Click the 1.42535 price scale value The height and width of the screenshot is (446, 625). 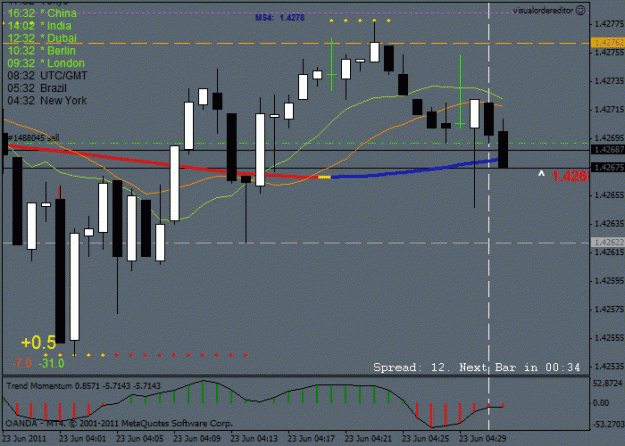pos(607,366)
